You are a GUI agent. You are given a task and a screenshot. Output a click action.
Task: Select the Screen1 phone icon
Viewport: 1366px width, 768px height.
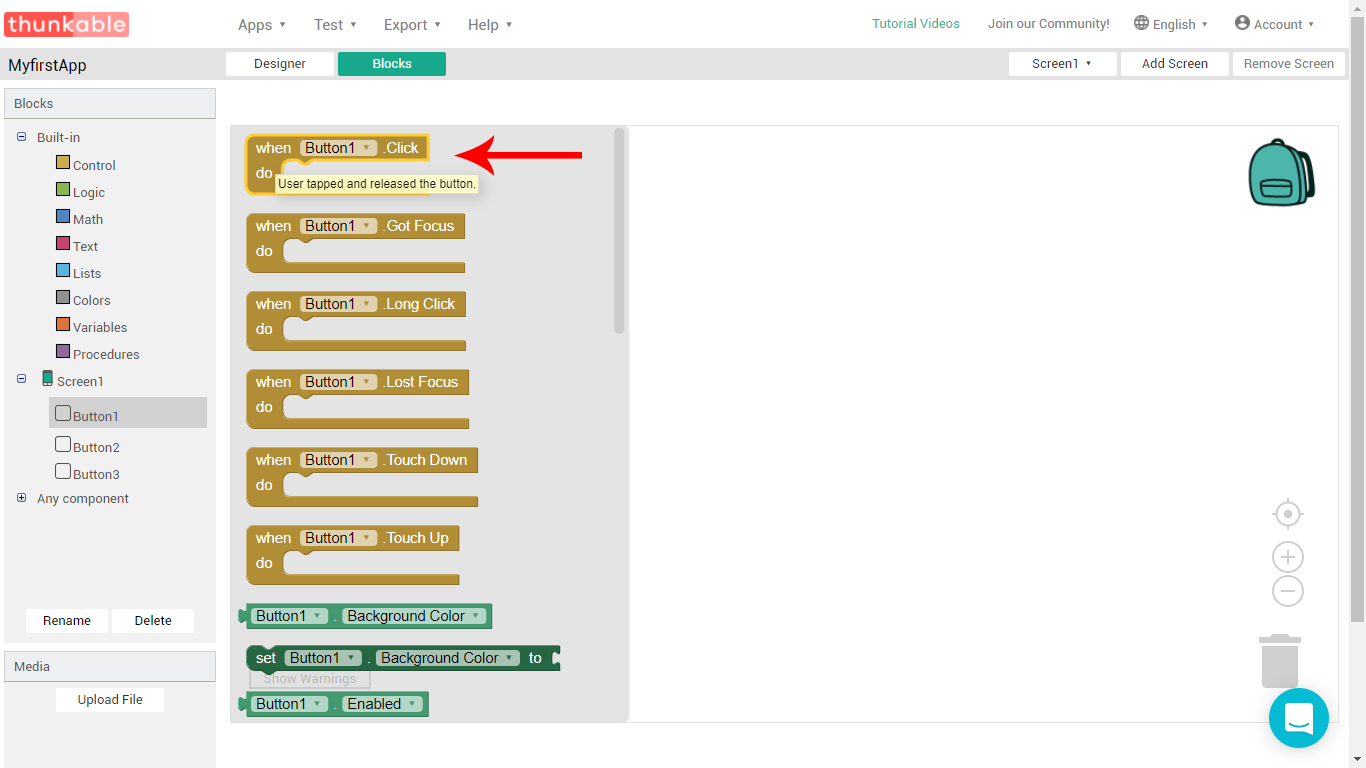coord(47,379)
